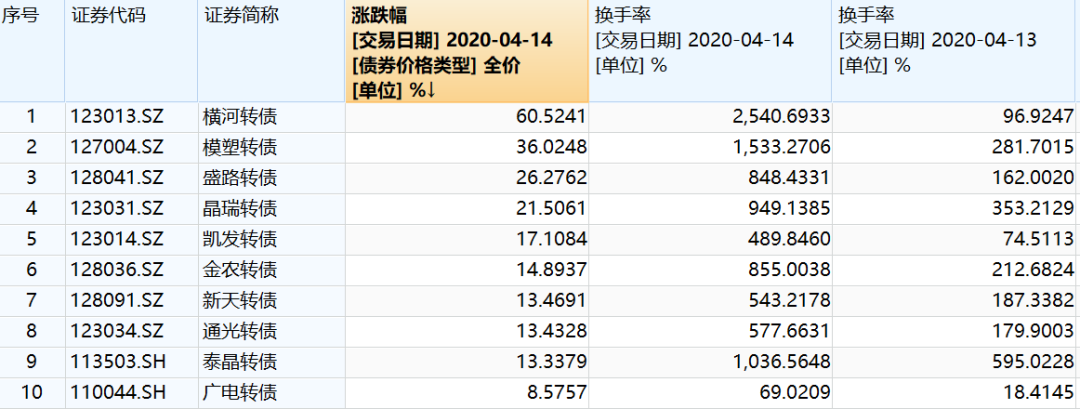
Task: Click turnover value 949.1385
Action: 791,209
